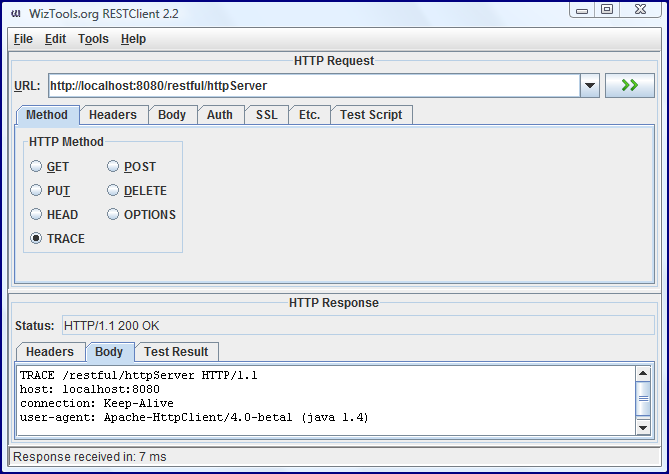Open the Help menu
The height and width of the screenshot is (474, 669).
133,39
